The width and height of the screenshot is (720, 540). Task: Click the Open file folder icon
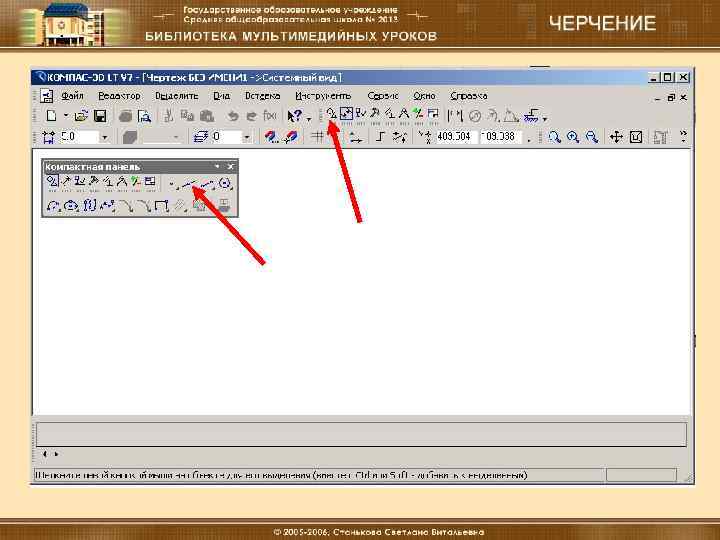coord(81,116)
